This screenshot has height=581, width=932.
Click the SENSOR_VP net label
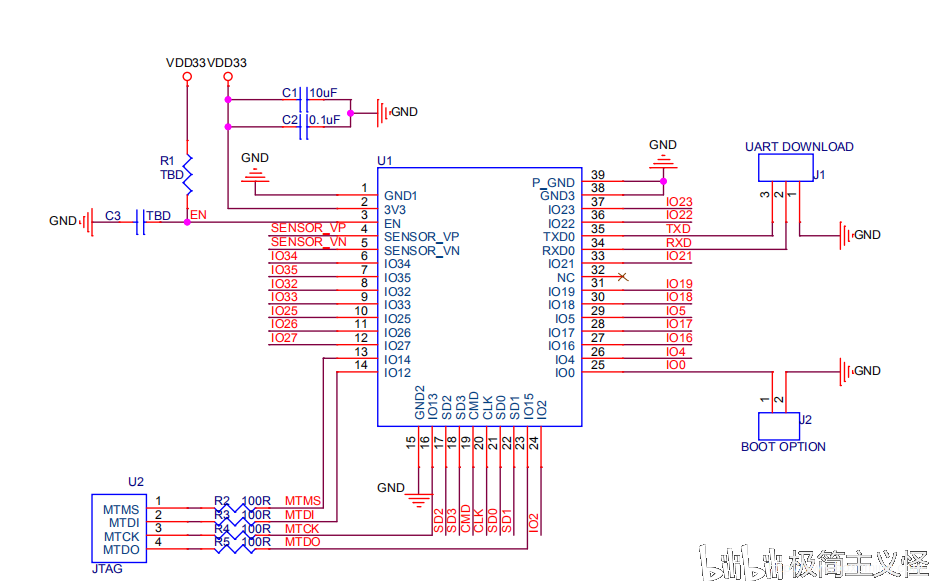[x=308, y=228]
